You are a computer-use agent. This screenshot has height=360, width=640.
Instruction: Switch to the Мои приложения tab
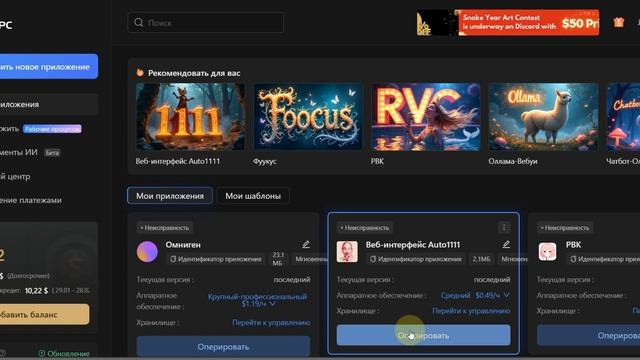(x=170, y=196)
